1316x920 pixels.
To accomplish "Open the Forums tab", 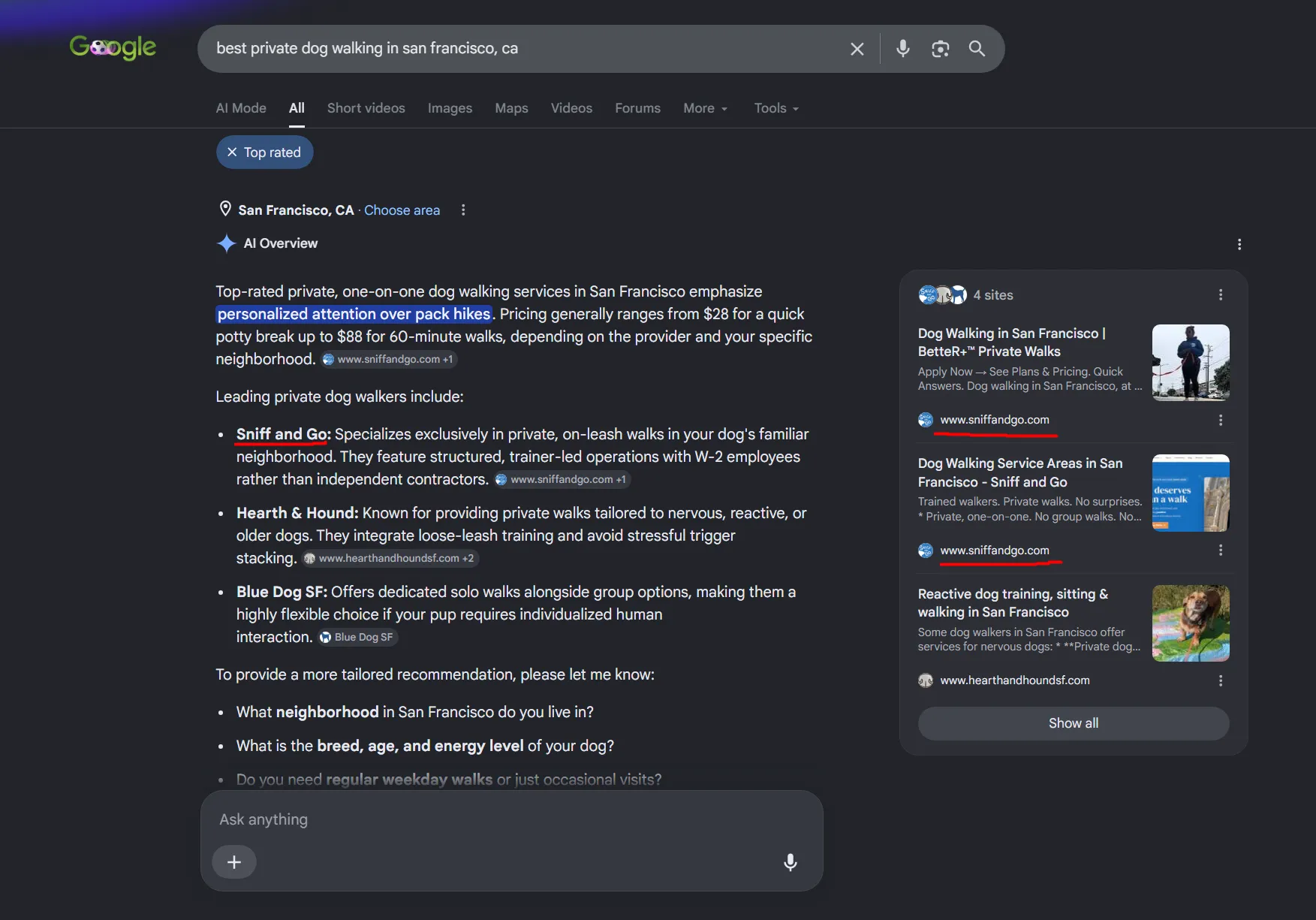I will click(x=637, y=108).
